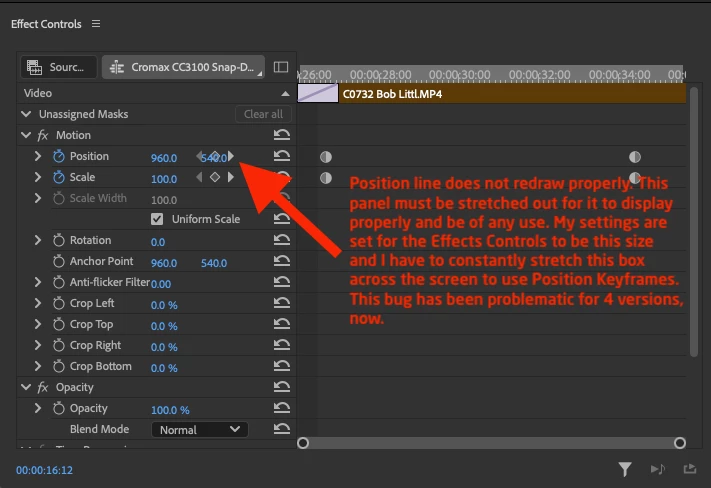The width and height of the screenshot is (711, 488).
Task: Reset the Opacity effect group
Action: click(x=282, y=386)
